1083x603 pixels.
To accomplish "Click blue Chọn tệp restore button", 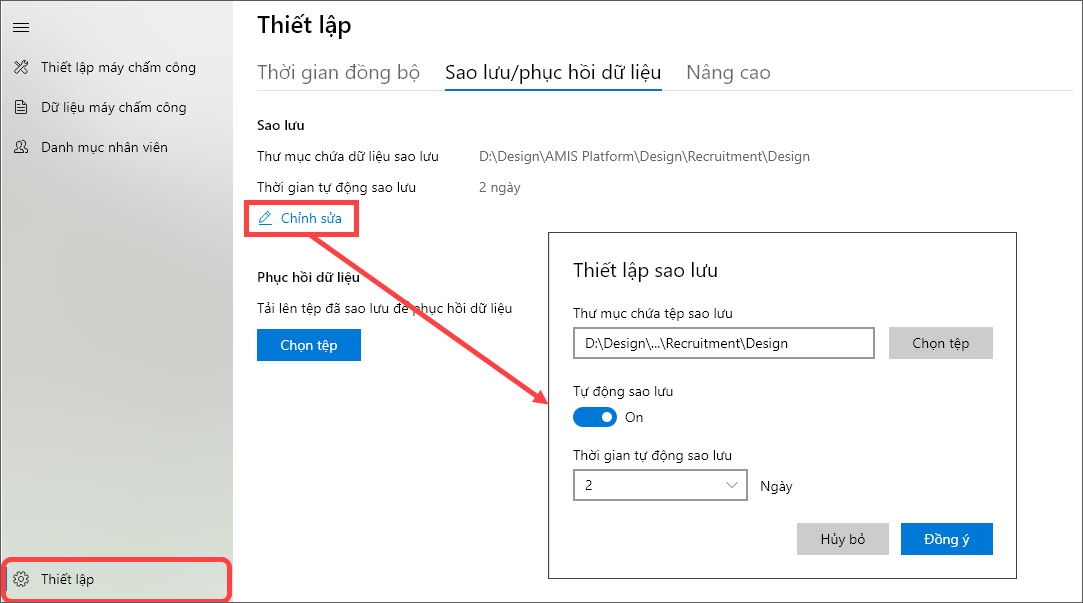I will click(309, 345).
